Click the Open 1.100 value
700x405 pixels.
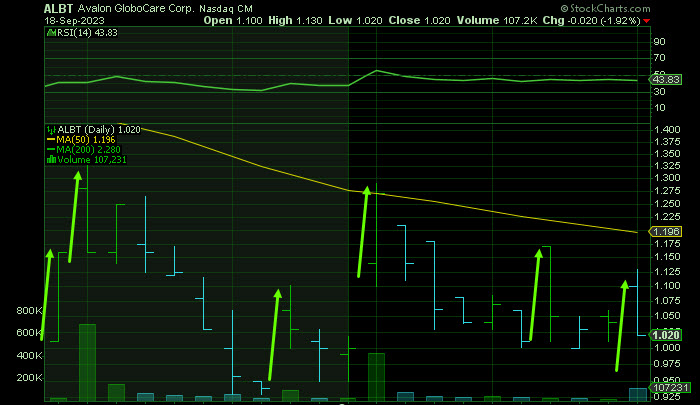[x=233, y=21]
